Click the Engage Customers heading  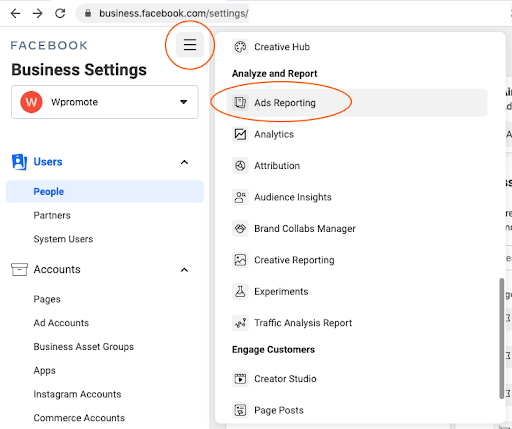click(x=273, y=350)
